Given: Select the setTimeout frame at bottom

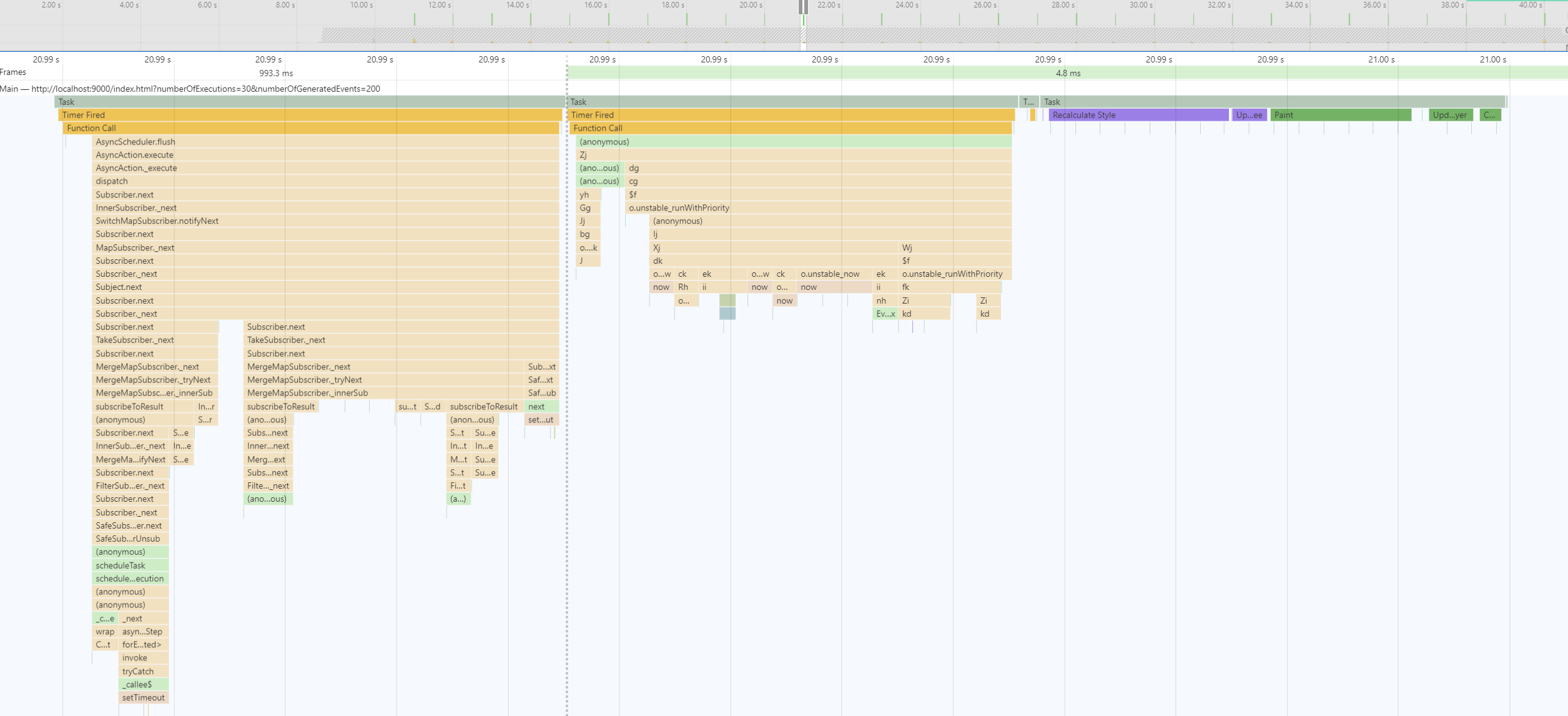Looking at the screenshot, I should click(x=143, y=698).
